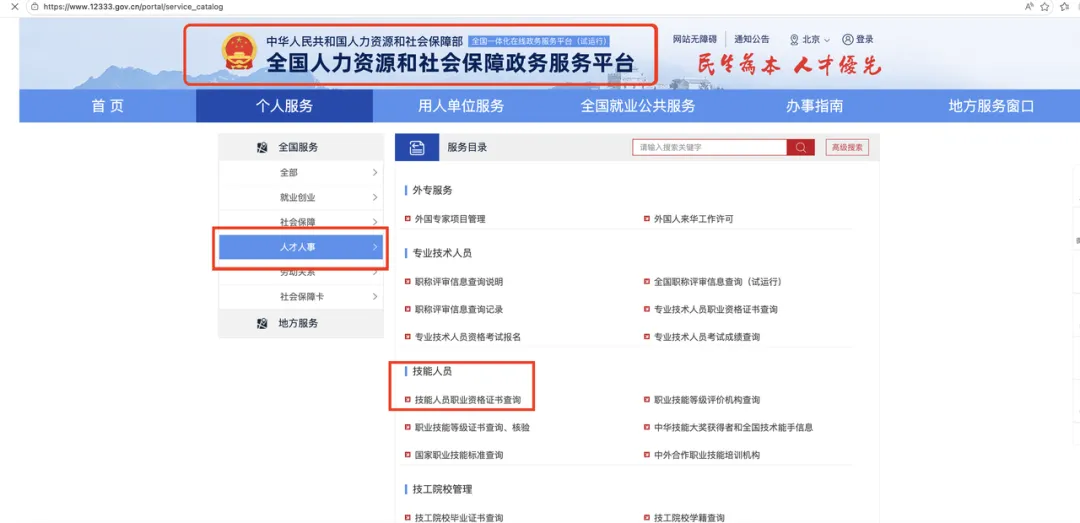Open the 通知公告 link
The height and width of the screenshot is (523, 1080).
tap(752, 40)
